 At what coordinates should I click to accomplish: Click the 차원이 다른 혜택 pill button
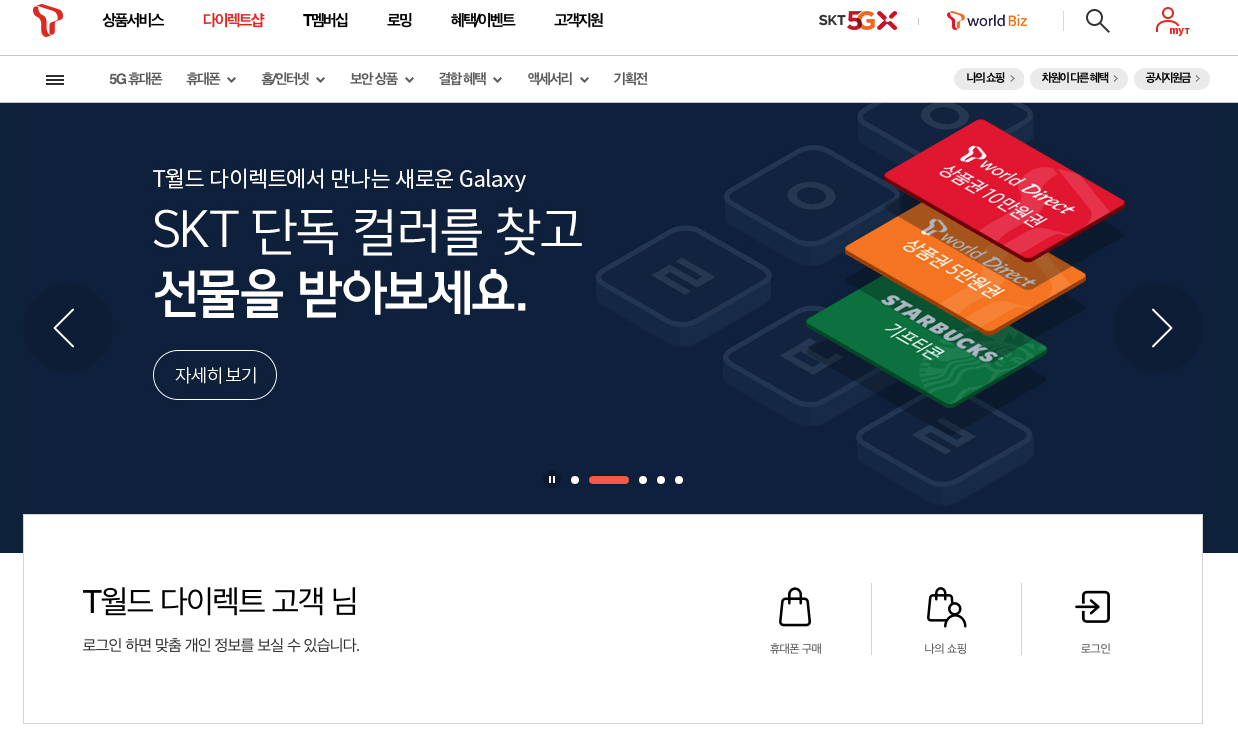coord(1079,79)
